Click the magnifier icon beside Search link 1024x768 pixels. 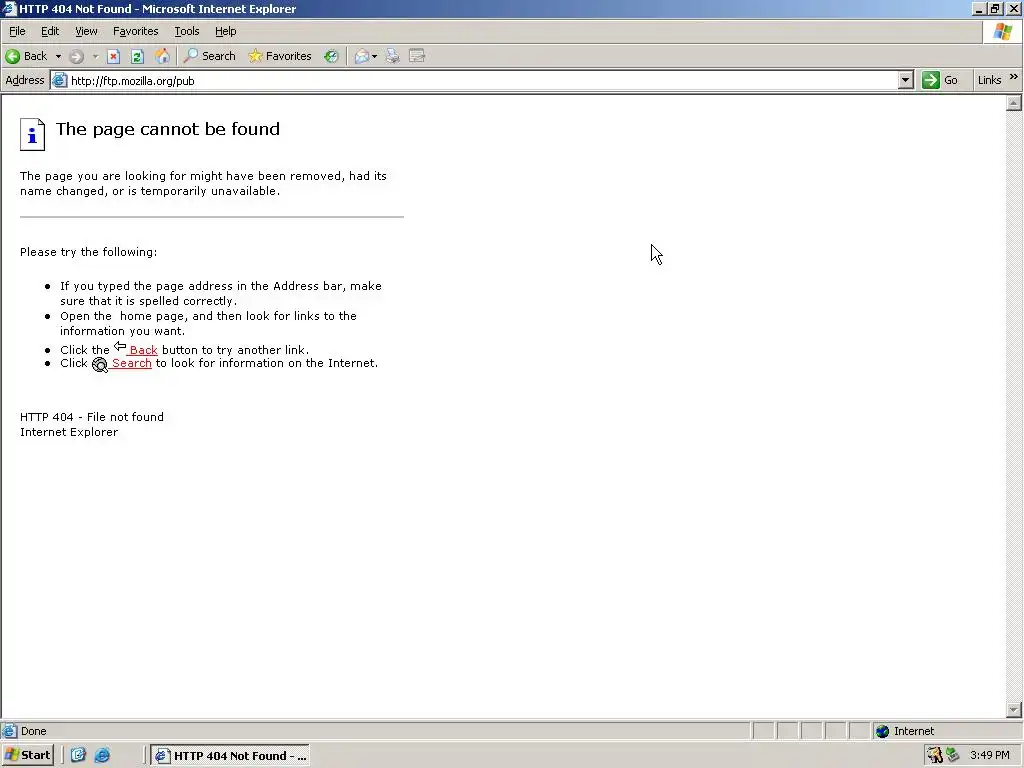[x=100, y=364]
